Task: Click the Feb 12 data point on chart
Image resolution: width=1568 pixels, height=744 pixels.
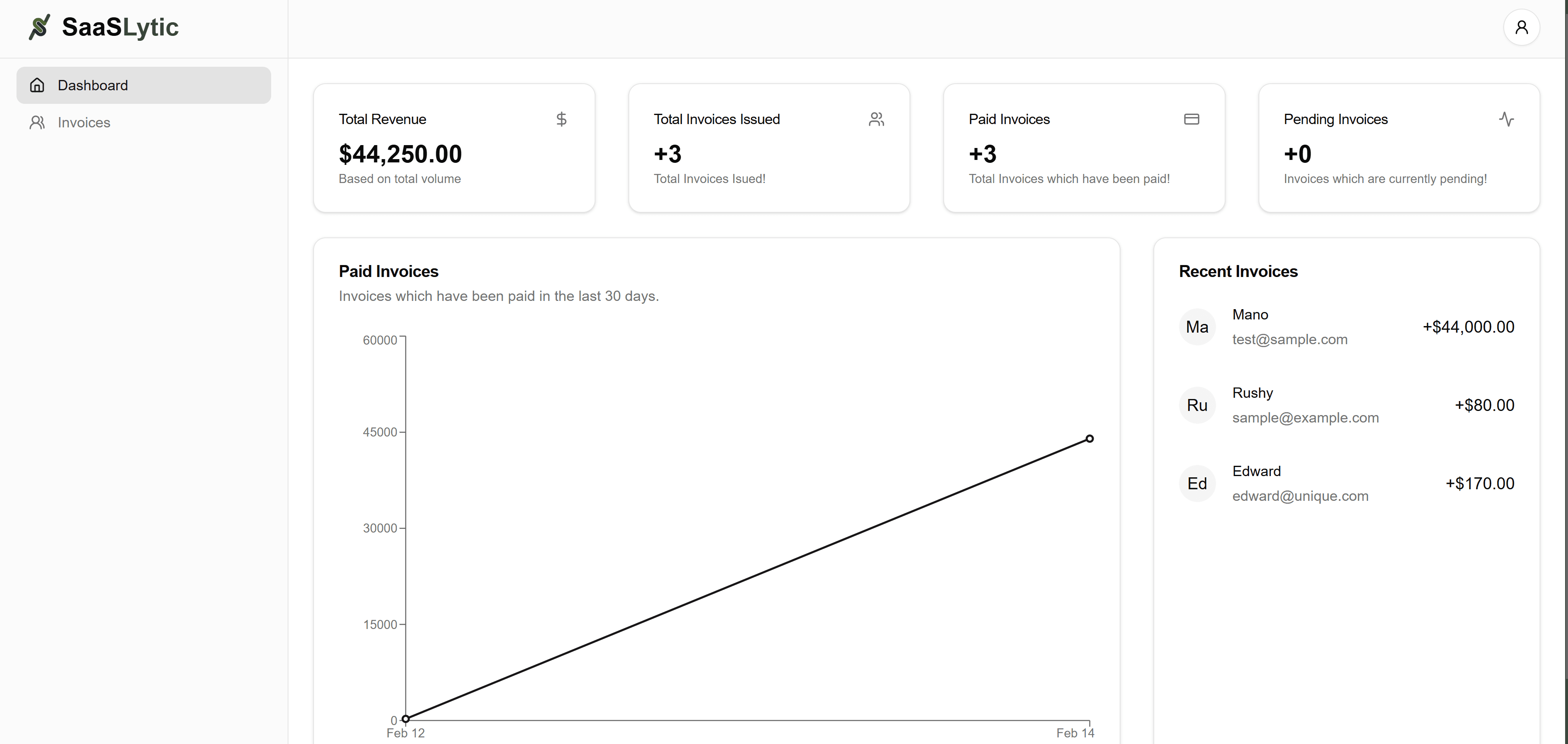Action: (x=405, y=718)
